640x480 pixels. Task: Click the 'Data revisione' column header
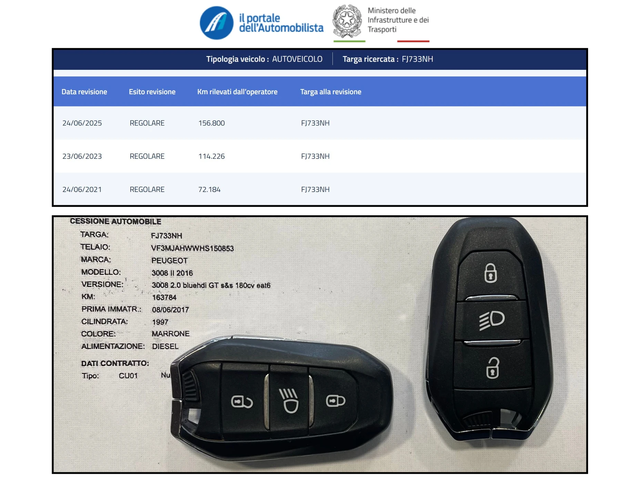tap(84, 92)
